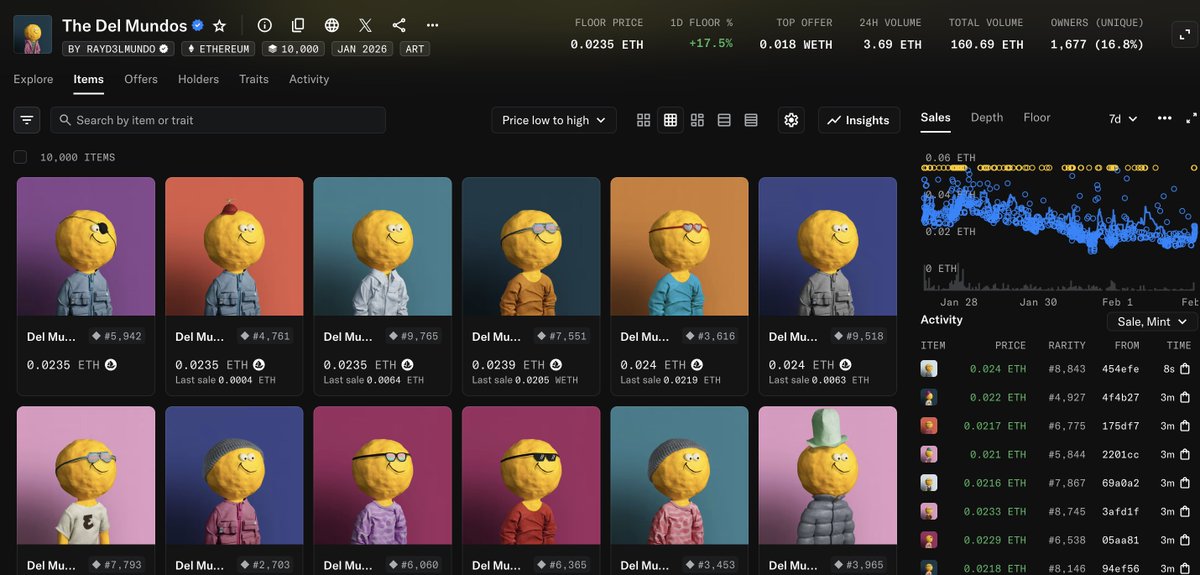The width and height of the screenshot is (1200, 575).
Task: Click the Search by item or trait field
Action: [x=218, y=120]
